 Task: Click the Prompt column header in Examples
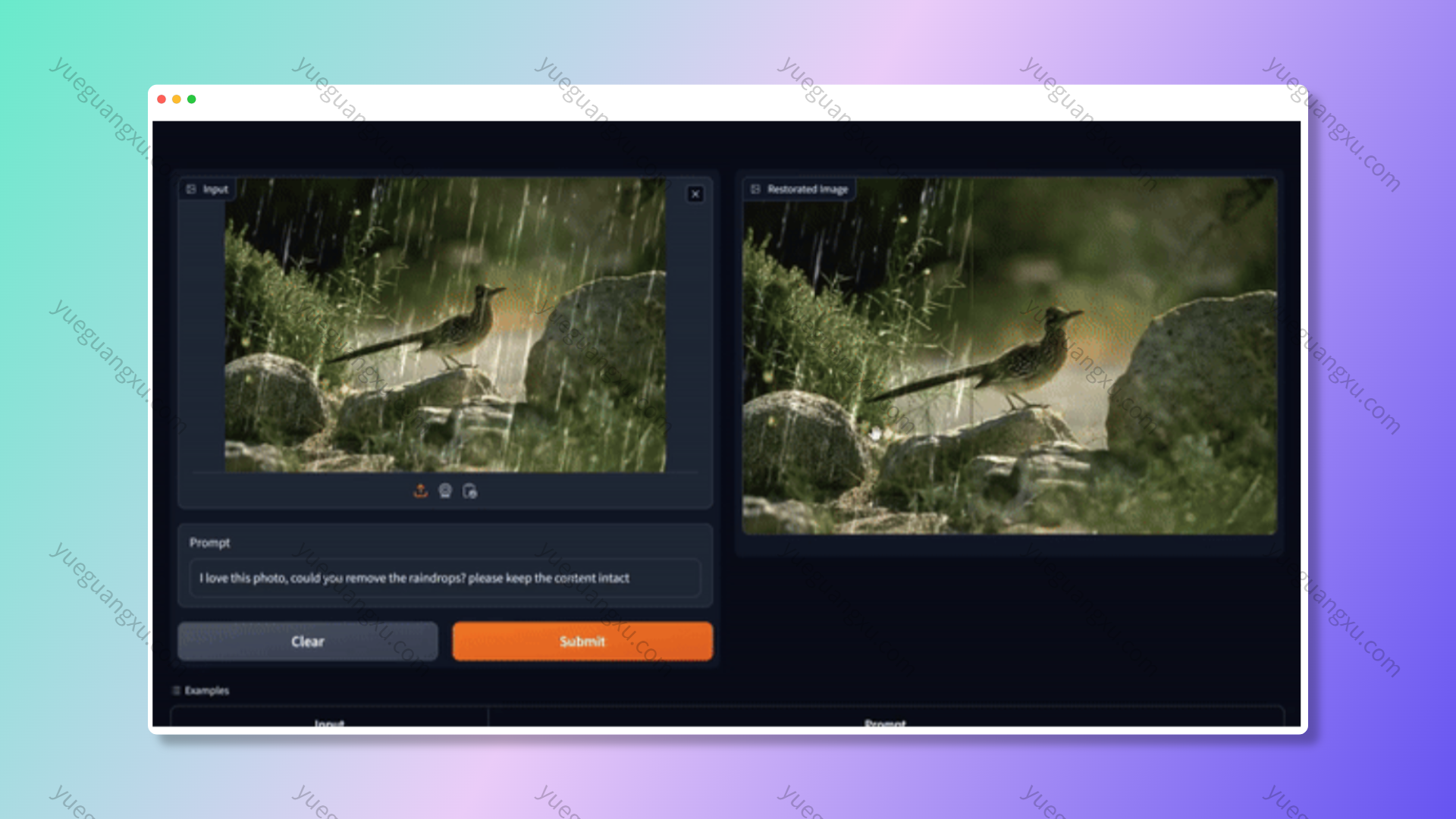[x=885, y=723]
